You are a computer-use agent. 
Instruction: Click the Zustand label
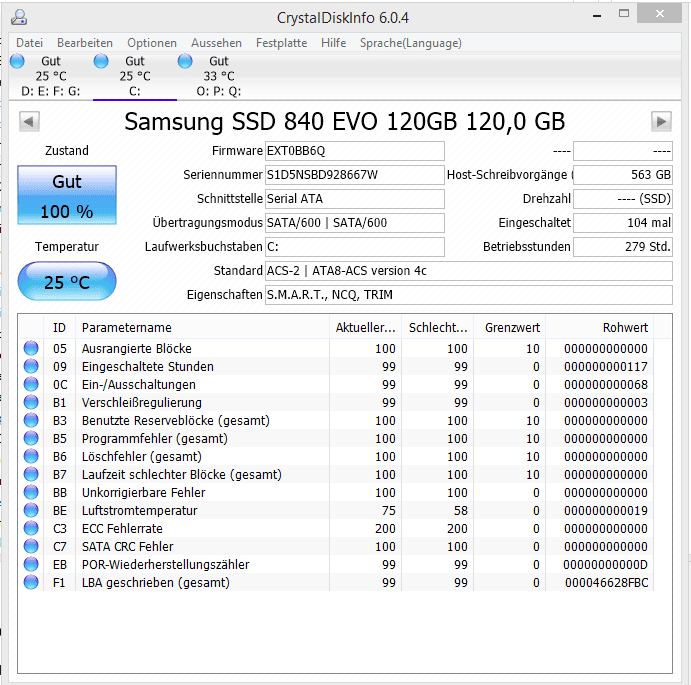[x=67, y=151]
